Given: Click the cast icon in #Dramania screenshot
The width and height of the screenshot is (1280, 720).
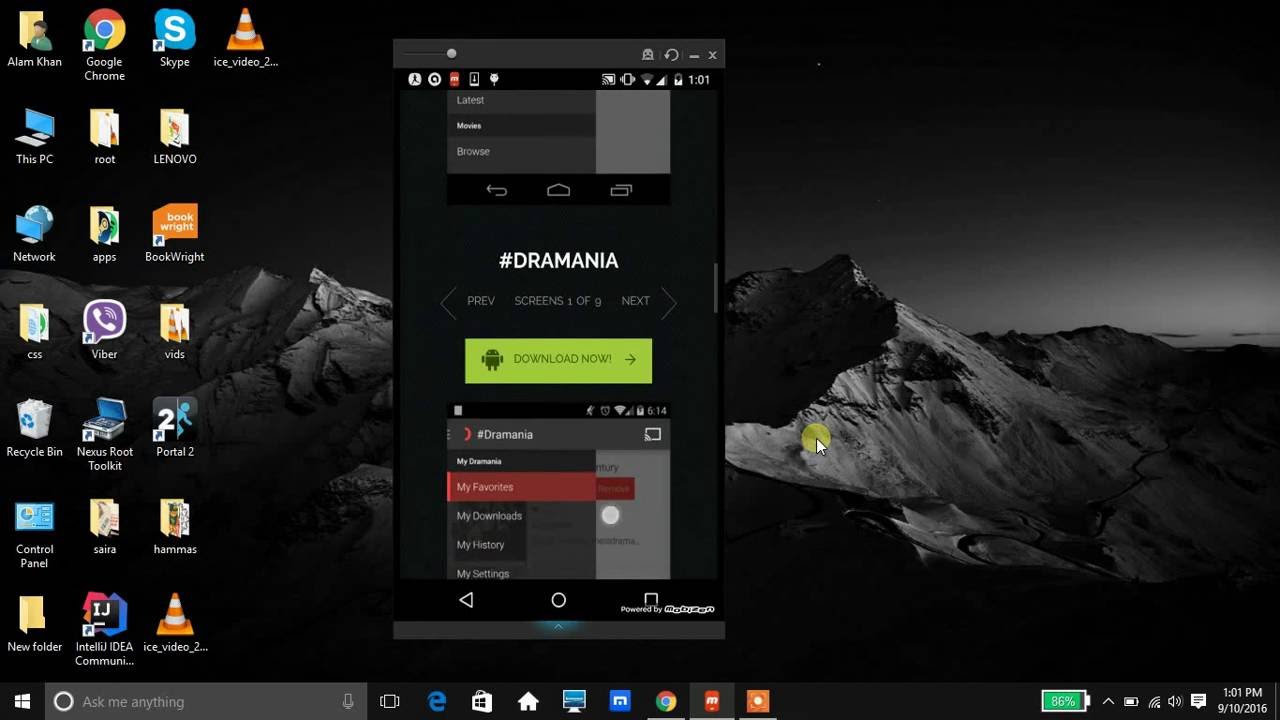Looking at the screenshot, I should click(x=652, y=434).
